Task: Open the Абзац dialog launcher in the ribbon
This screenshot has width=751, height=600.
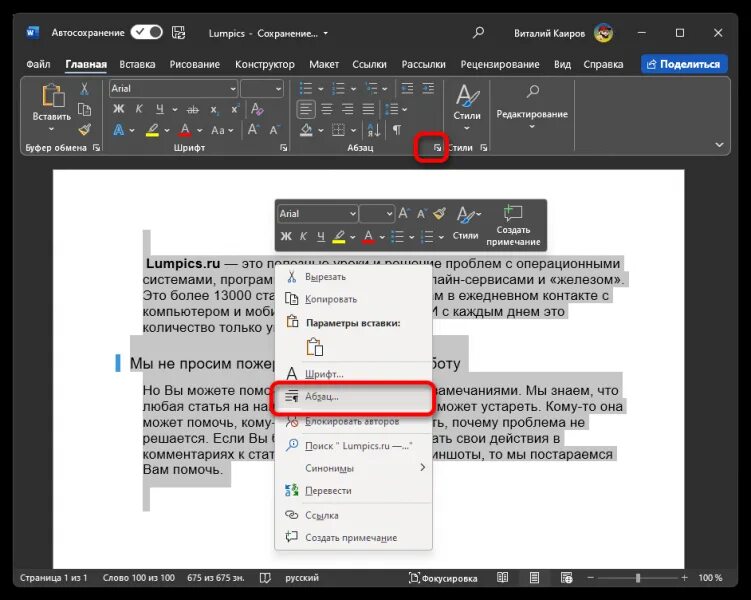Action: point(437,148)
